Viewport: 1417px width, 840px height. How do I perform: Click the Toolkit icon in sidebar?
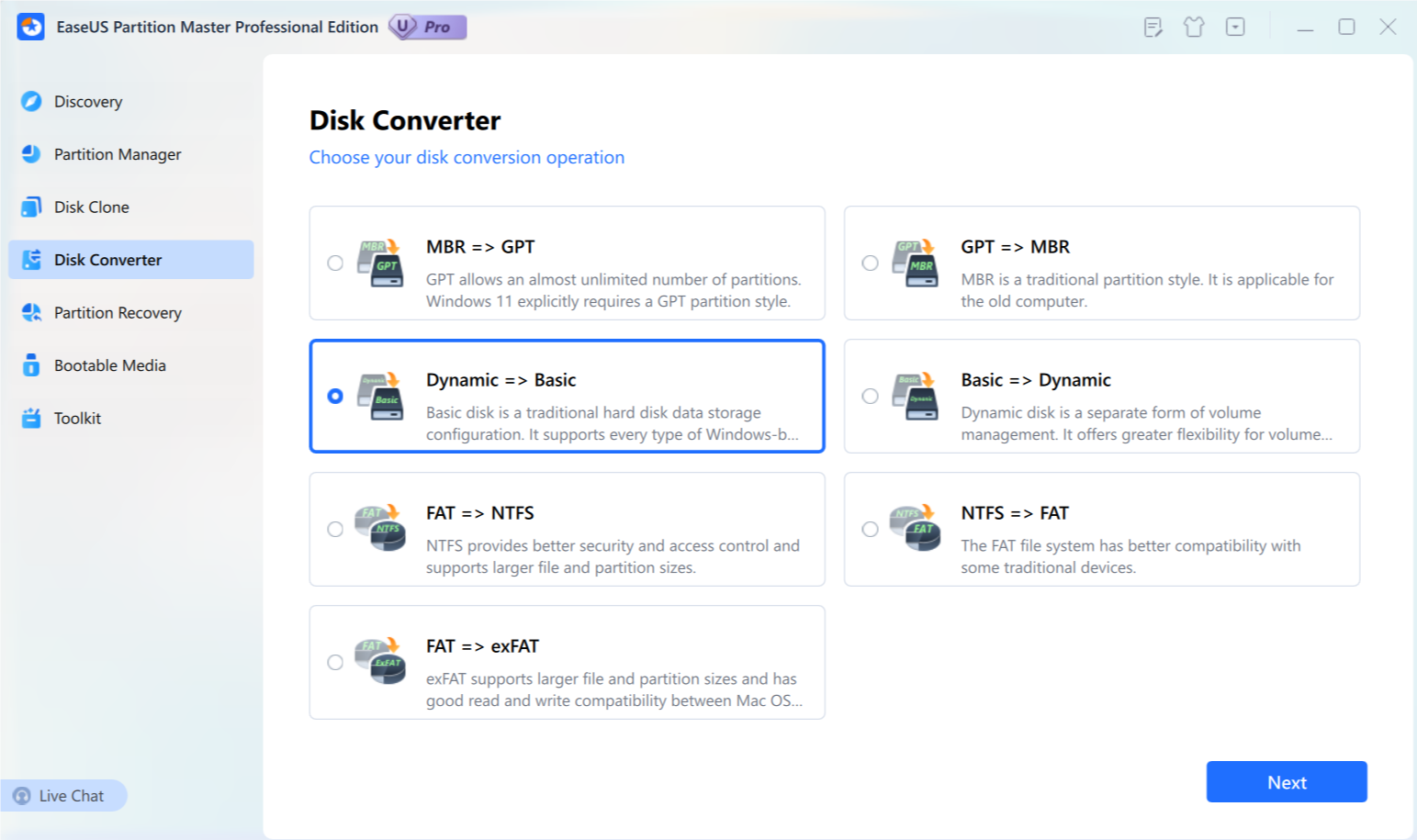(31, 418)
